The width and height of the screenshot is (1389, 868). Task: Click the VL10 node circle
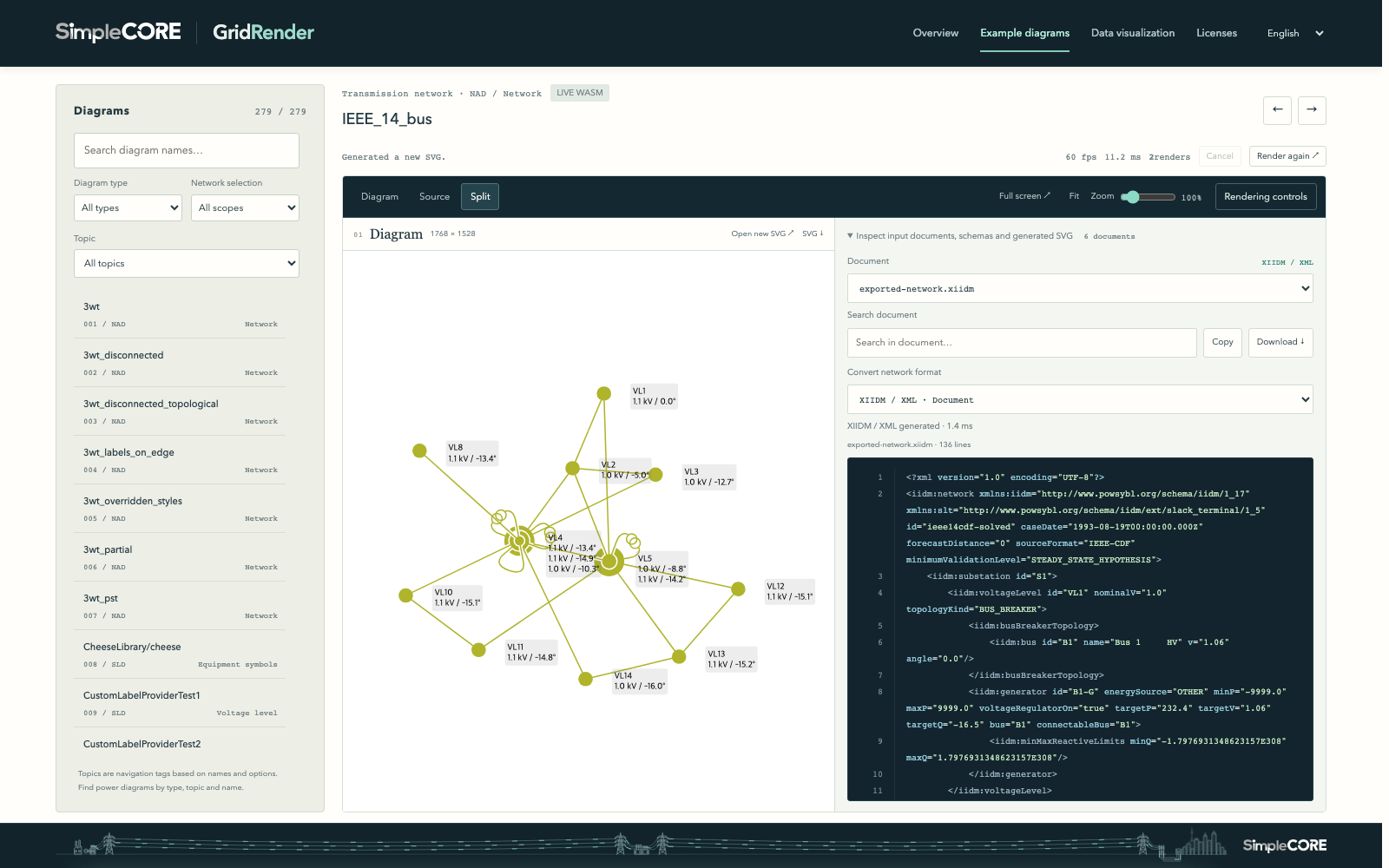405,595
